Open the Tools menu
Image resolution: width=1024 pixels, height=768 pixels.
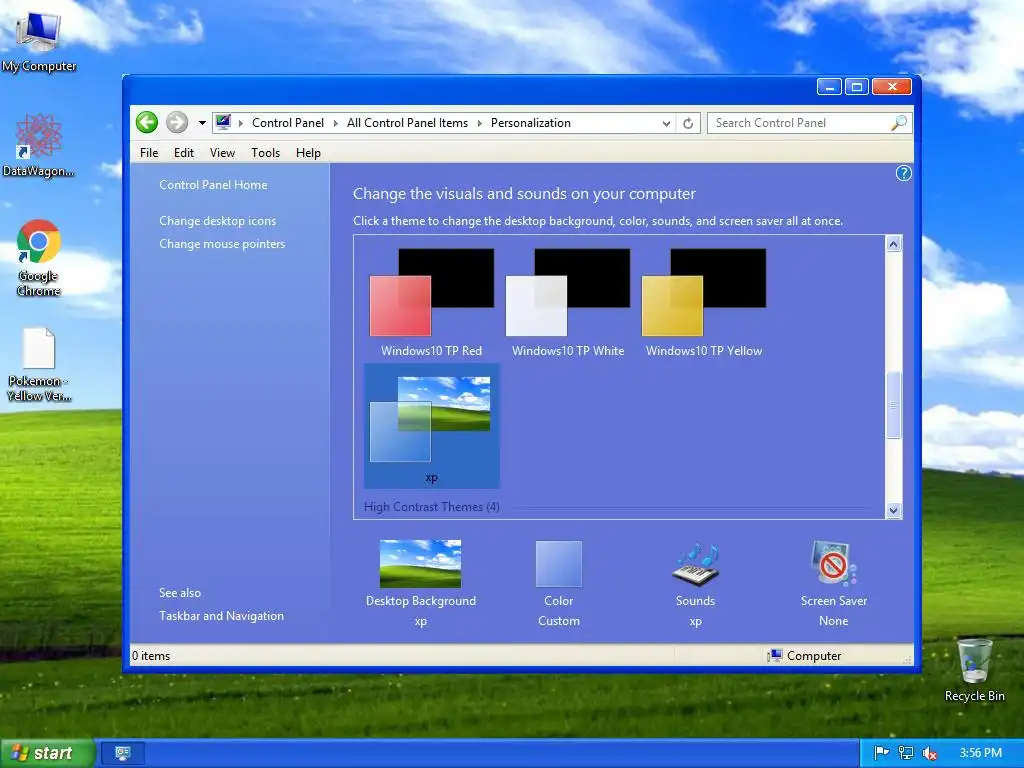265,153
